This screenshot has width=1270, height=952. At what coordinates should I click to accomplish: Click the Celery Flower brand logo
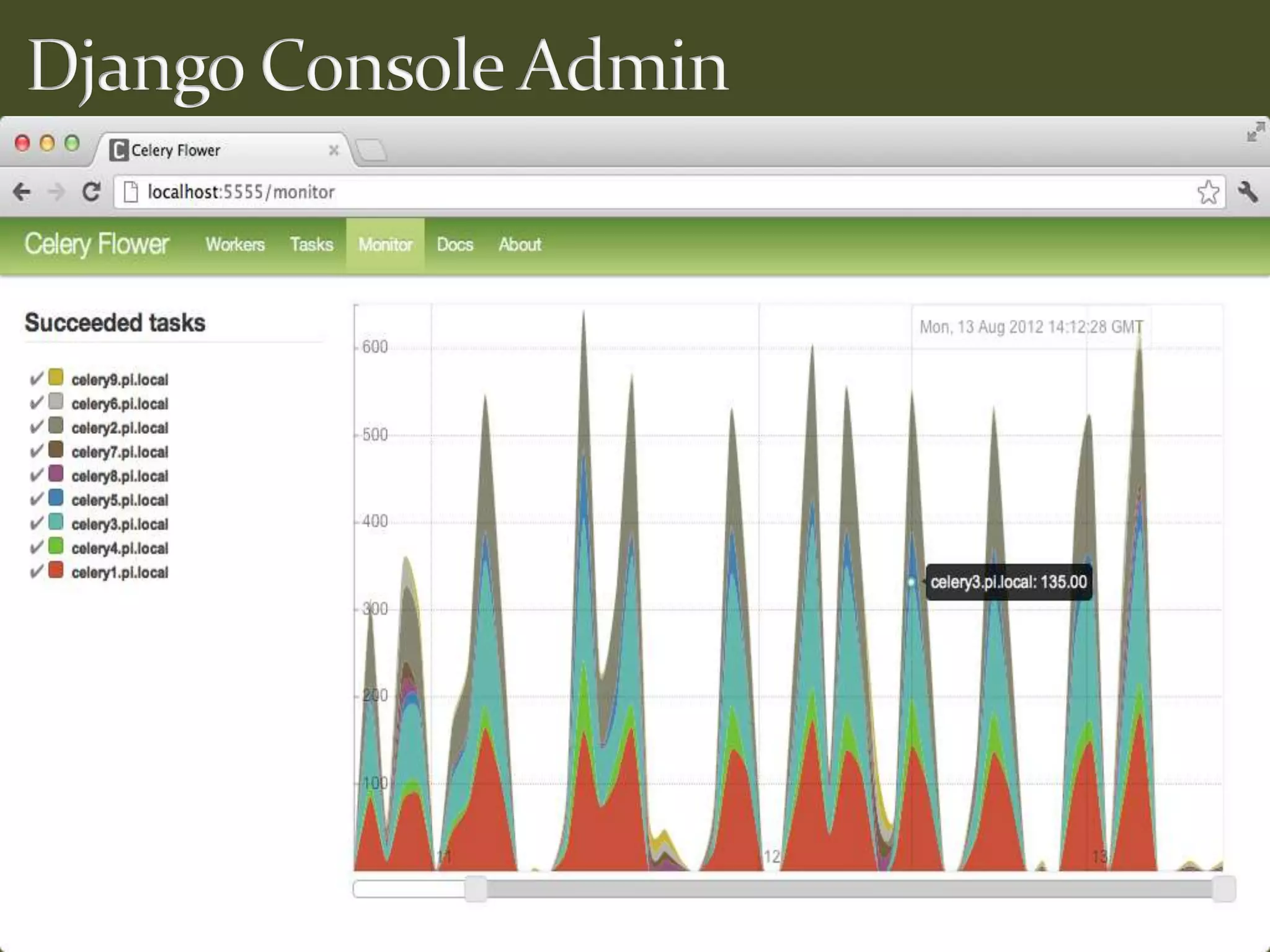click(97, 244)
